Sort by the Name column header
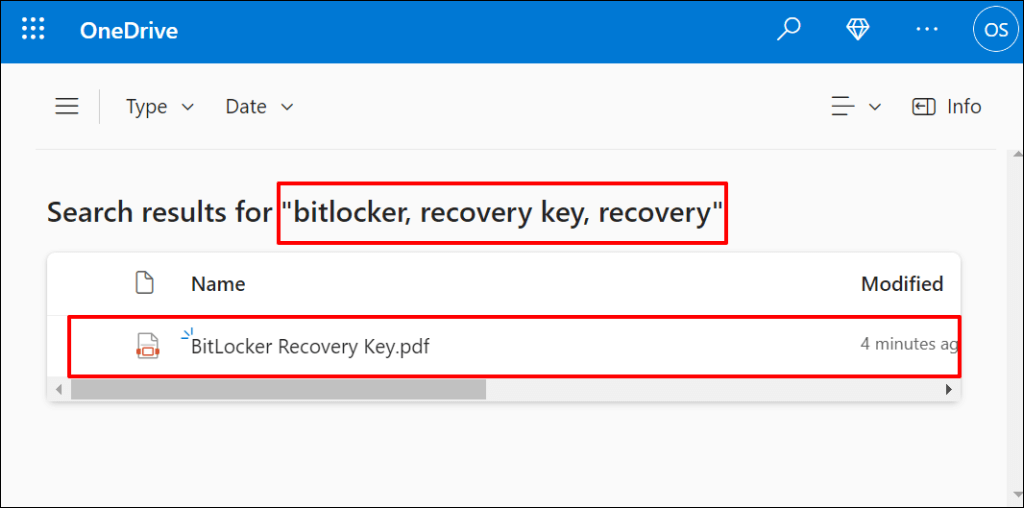The height and width of the screenshot is (508, 1024). pos(218,284)
